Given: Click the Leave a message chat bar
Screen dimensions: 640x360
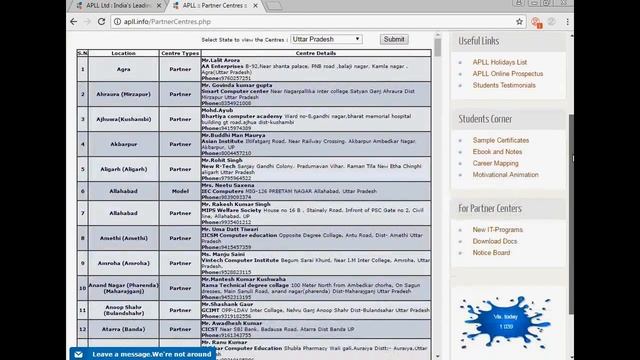Looking at the screenshot, I should (143, 353).
